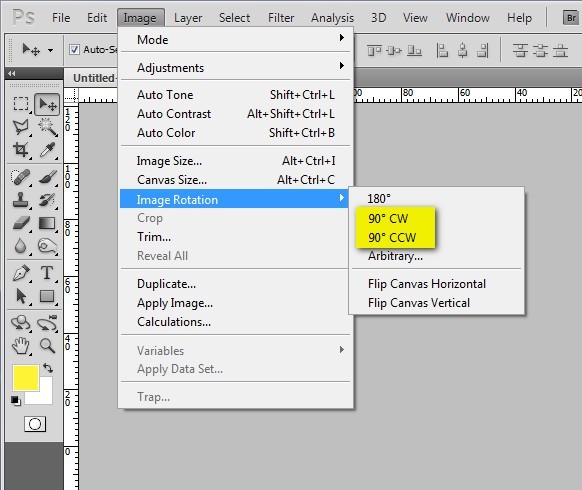Open the File menu
This screenshot has width=582, height=490.
coord(61,17)
